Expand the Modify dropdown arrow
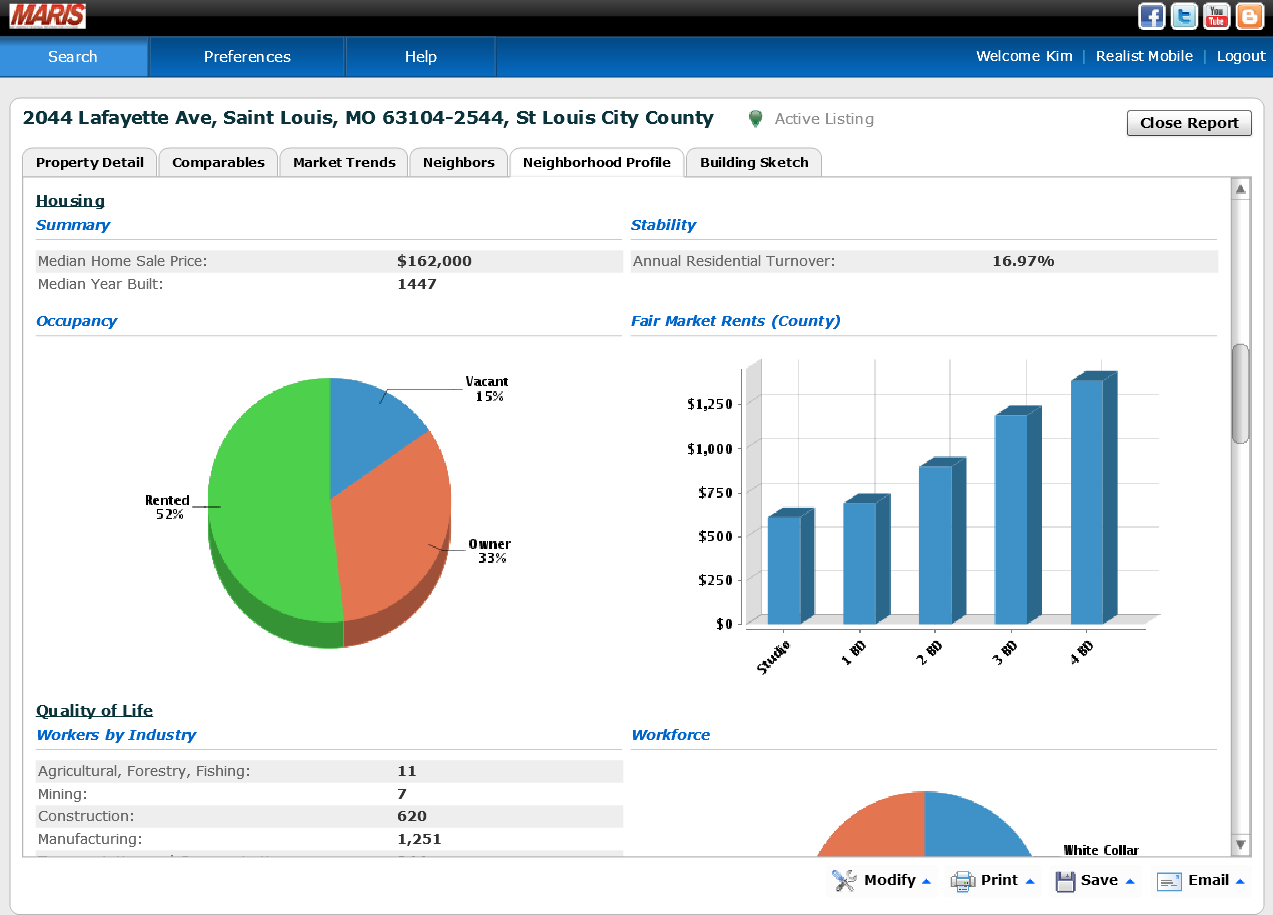Viewport: 1273px width, 915px height. (x=926, y=881)
